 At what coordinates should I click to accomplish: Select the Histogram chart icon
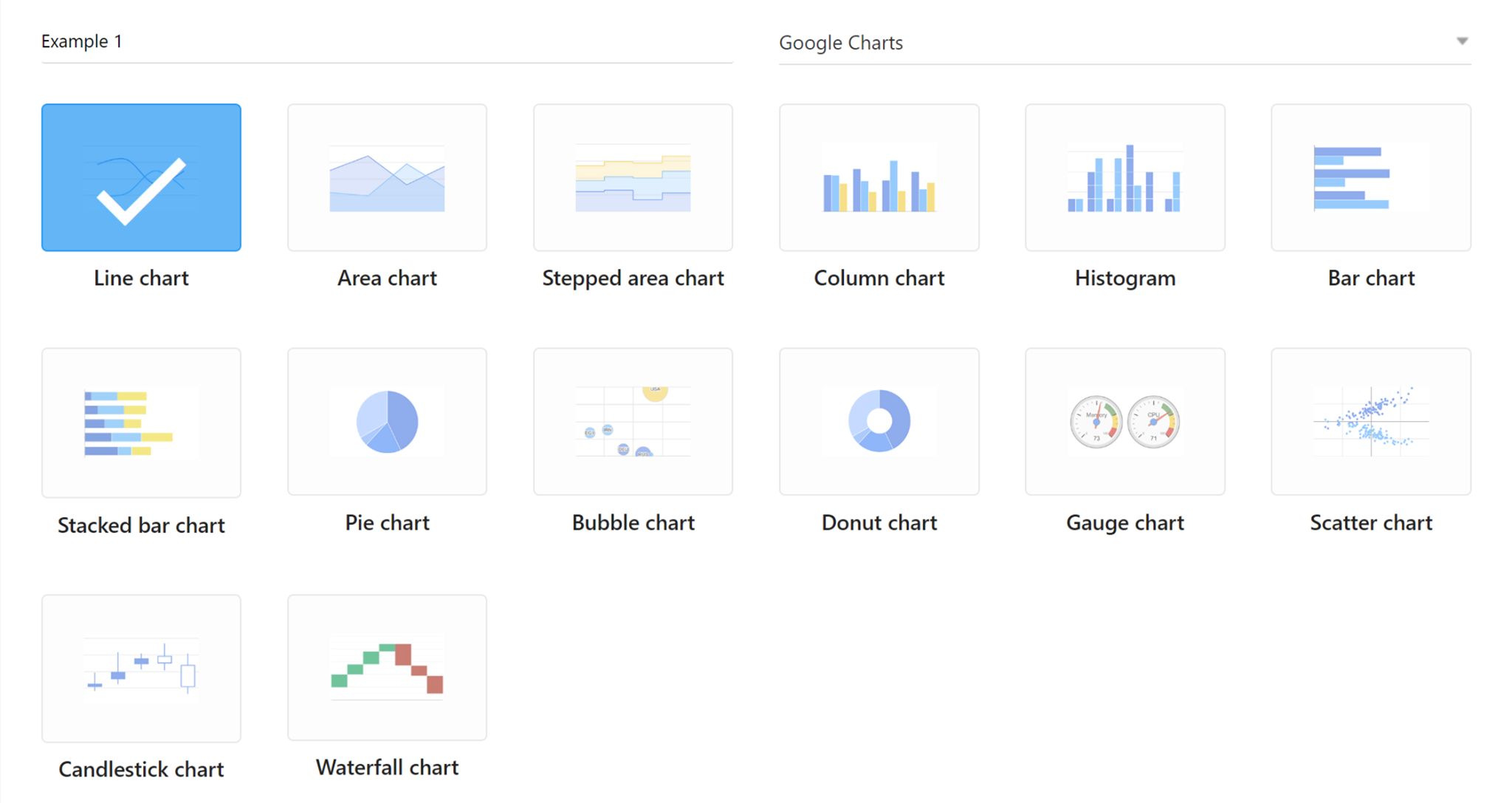[1124, 177]
